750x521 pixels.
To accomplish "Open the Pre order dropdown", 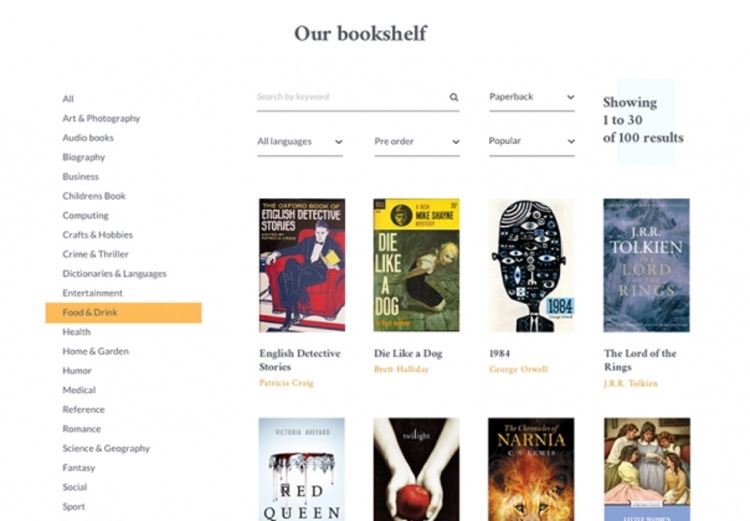I will [417, 142].
